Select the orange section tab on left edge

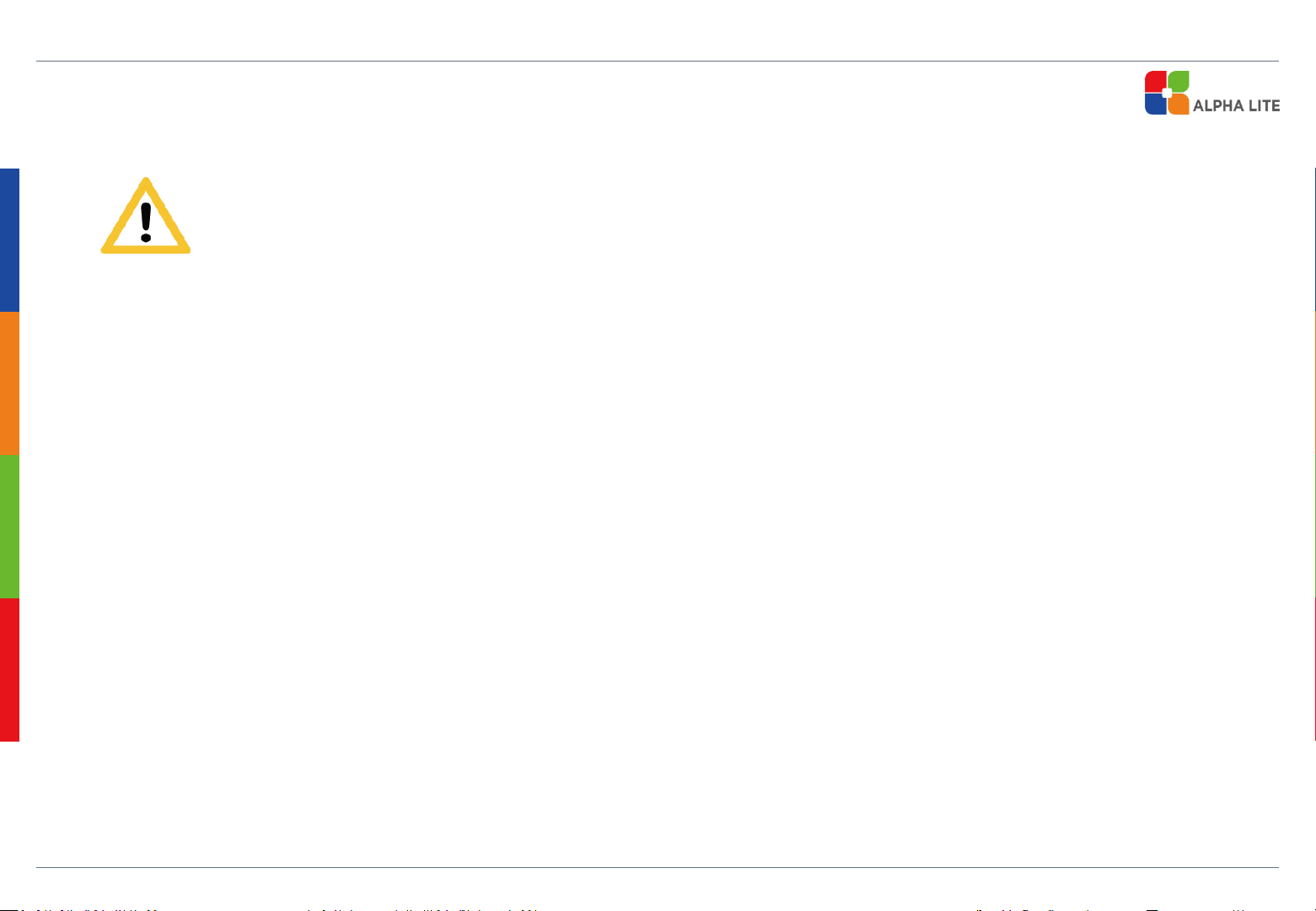(x=9, y=383)
